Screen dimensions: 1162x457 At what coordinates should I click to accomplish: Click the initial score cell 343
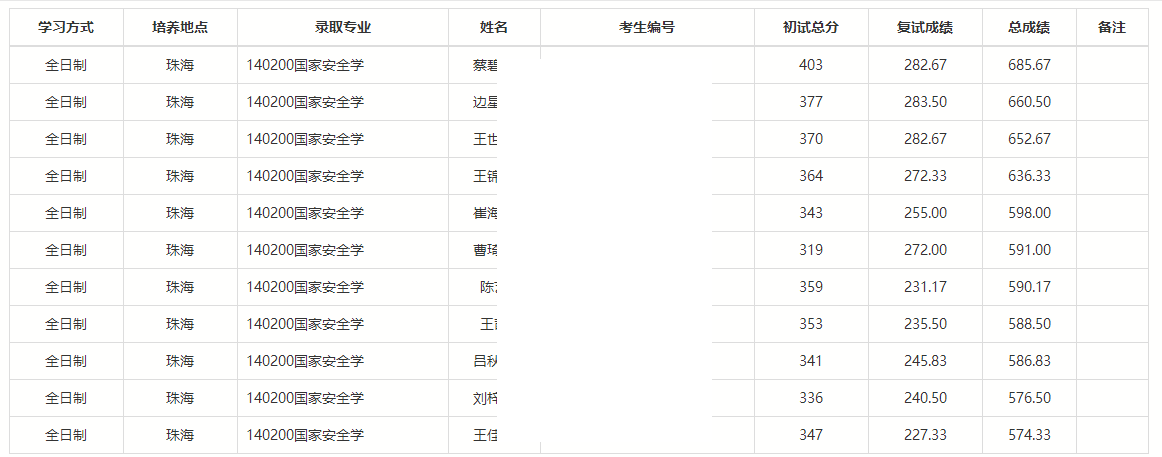pos(811,213)
